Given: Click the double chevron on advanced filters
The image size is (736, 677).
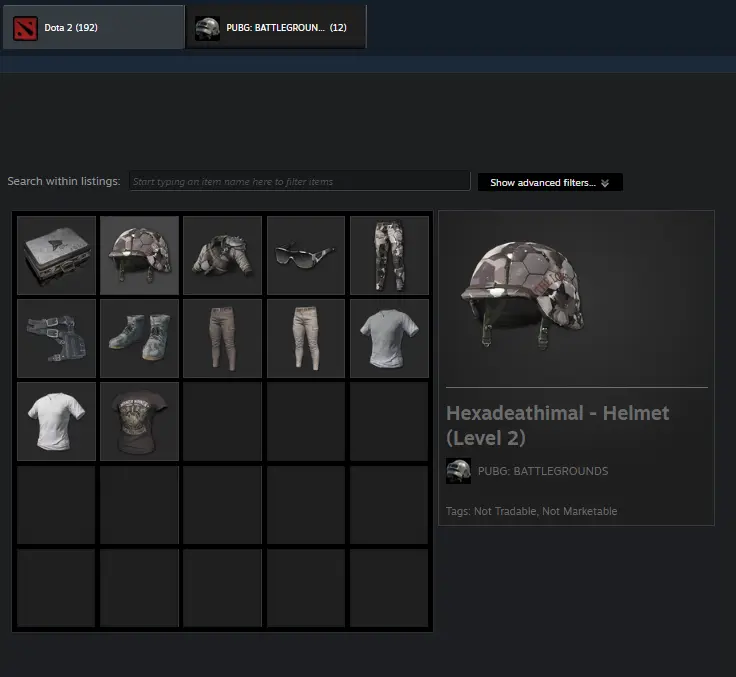Looking at the screenshot, I should (605, 183).
